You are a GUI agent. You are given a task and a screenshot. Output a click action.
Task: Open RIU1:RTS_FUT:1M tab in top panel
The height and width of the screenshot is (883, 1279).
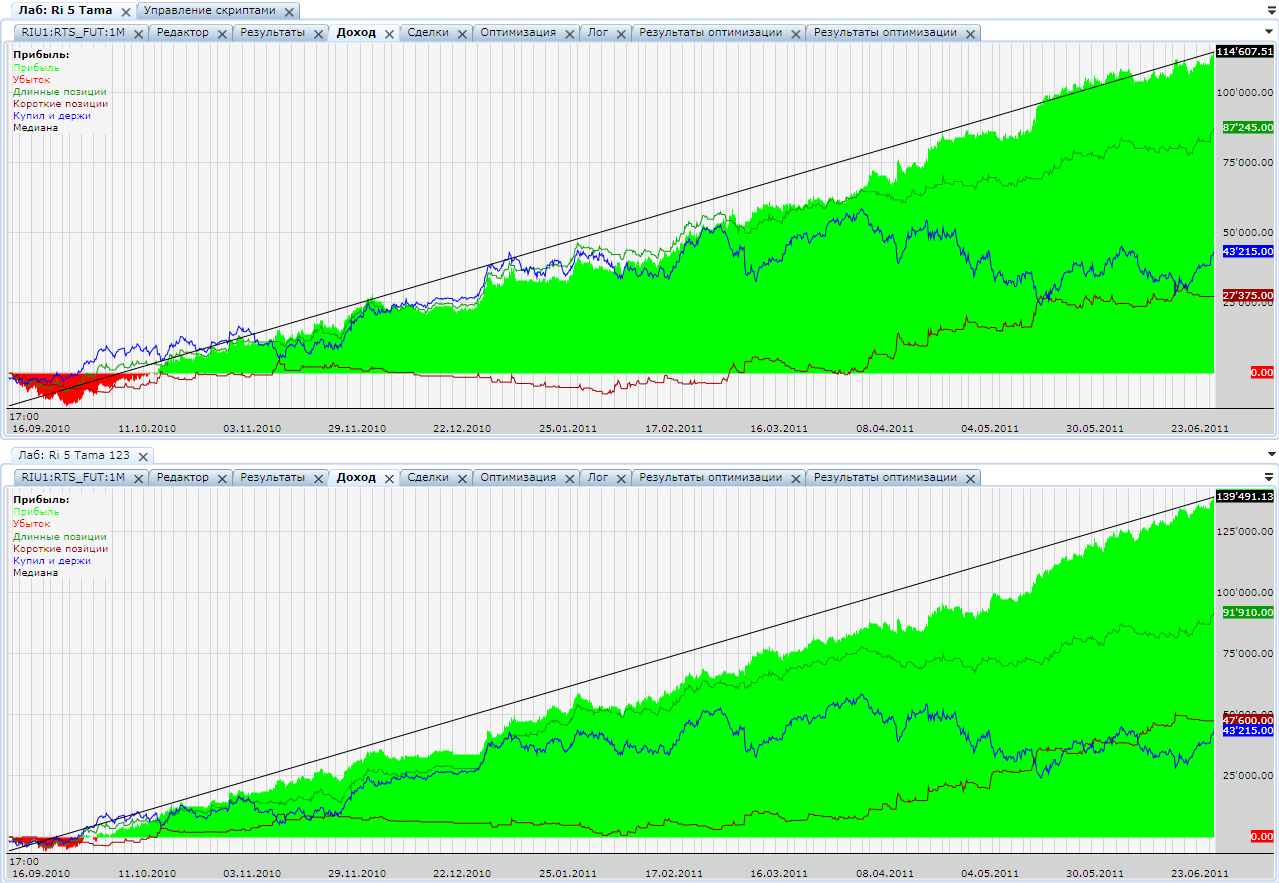pyautogui.click(x=73, y=32)
